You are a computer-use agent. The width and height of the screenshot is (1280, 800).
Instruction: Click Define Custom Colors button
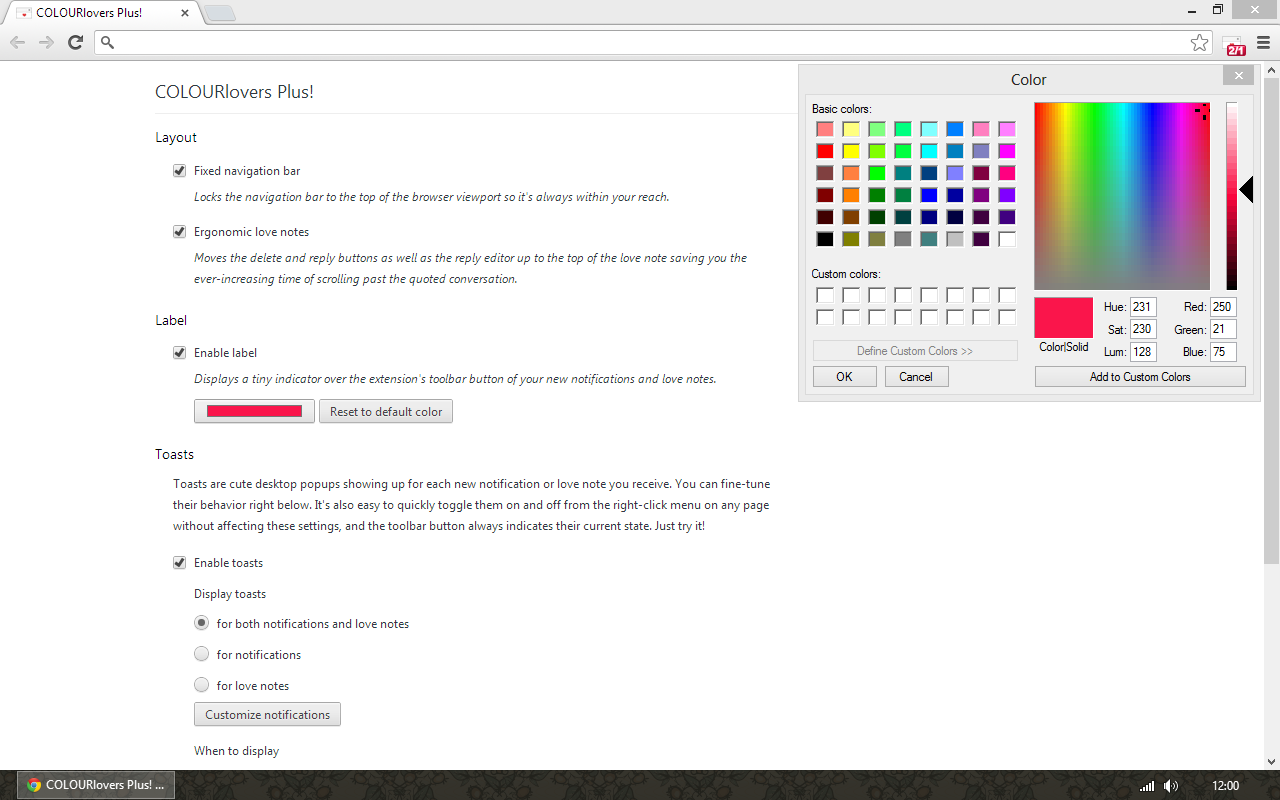point(915,351)
